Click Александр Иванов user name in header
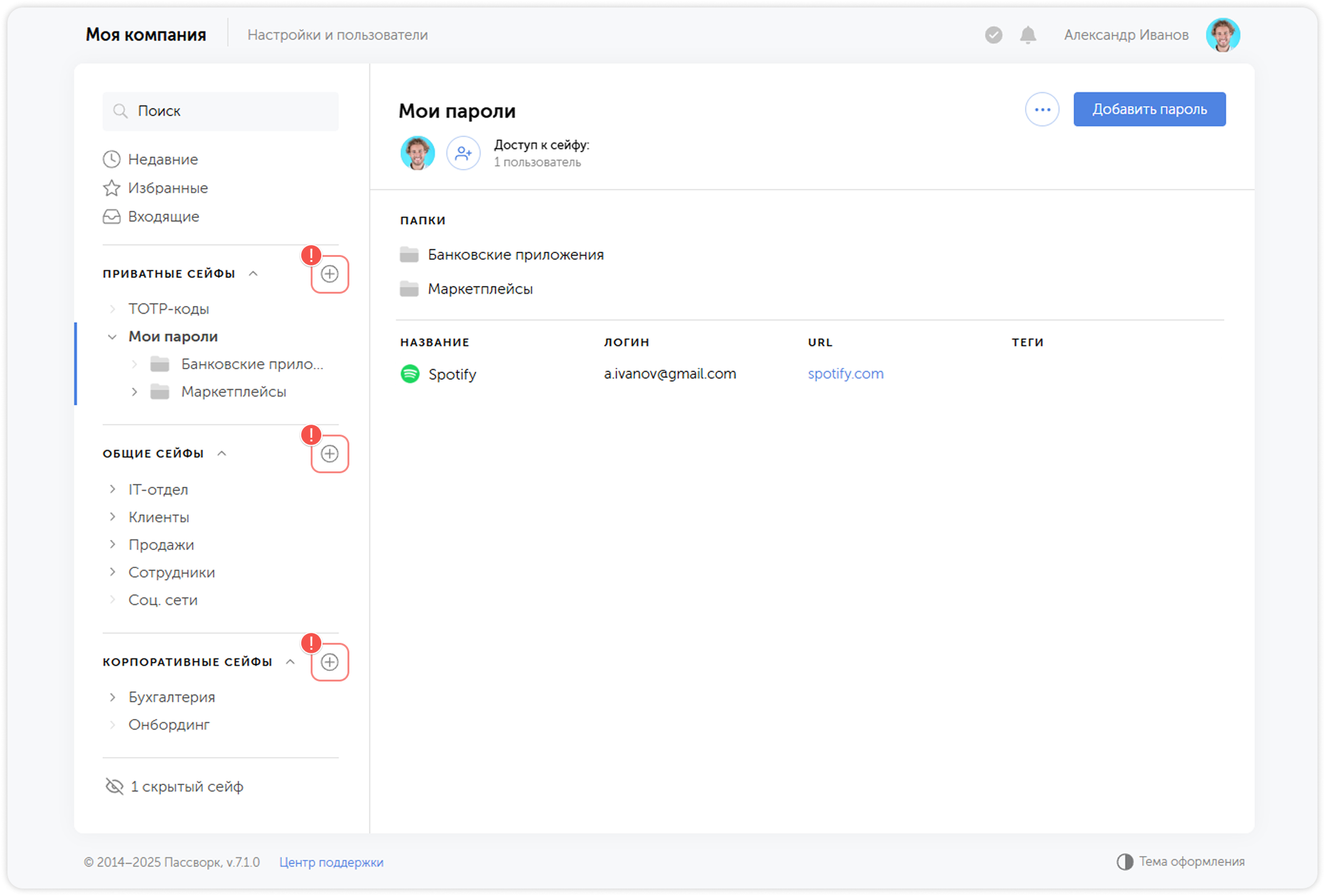The image size is (1325, 896). tap(1126, 35)
